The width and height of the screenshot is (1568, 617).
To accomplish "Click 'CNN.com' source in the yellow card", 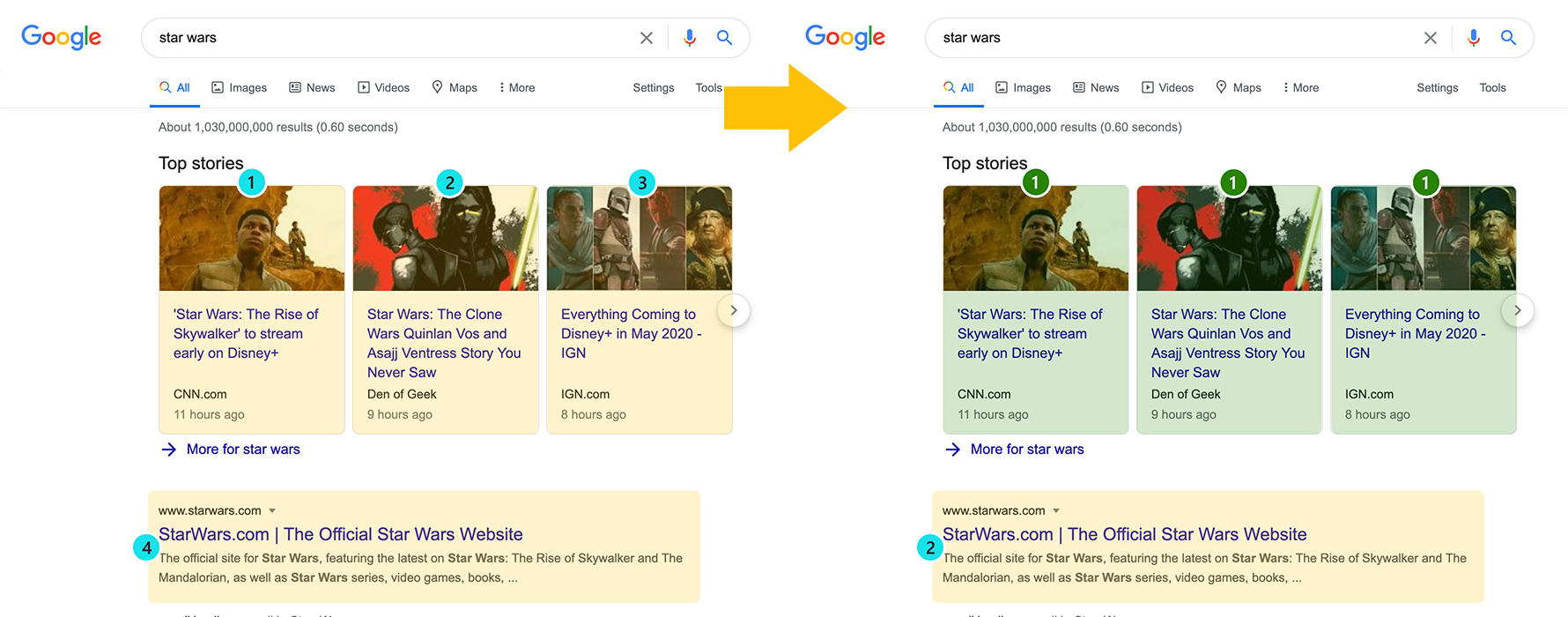I will pos(200,394).
